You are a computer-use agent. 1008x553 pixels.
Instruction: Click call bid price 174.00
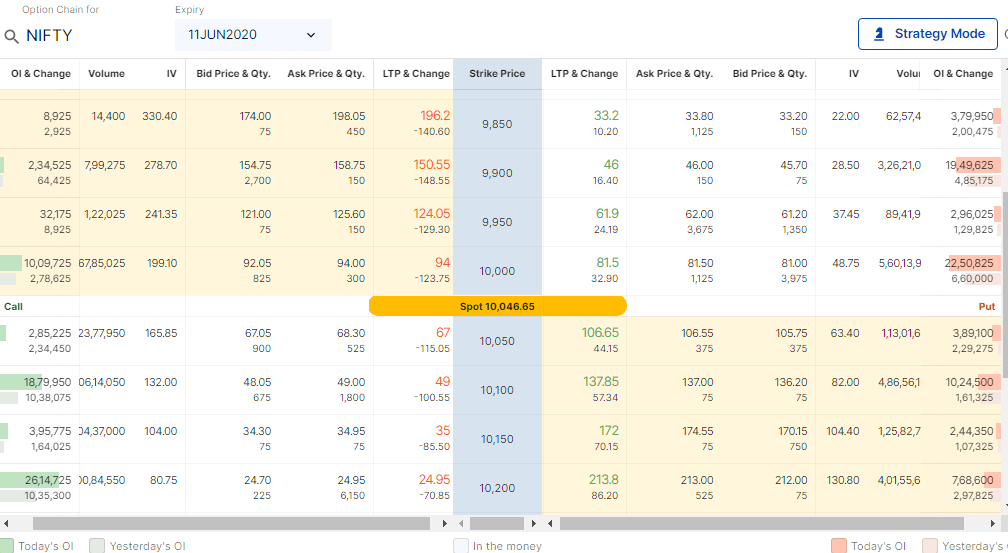(255, 116)
